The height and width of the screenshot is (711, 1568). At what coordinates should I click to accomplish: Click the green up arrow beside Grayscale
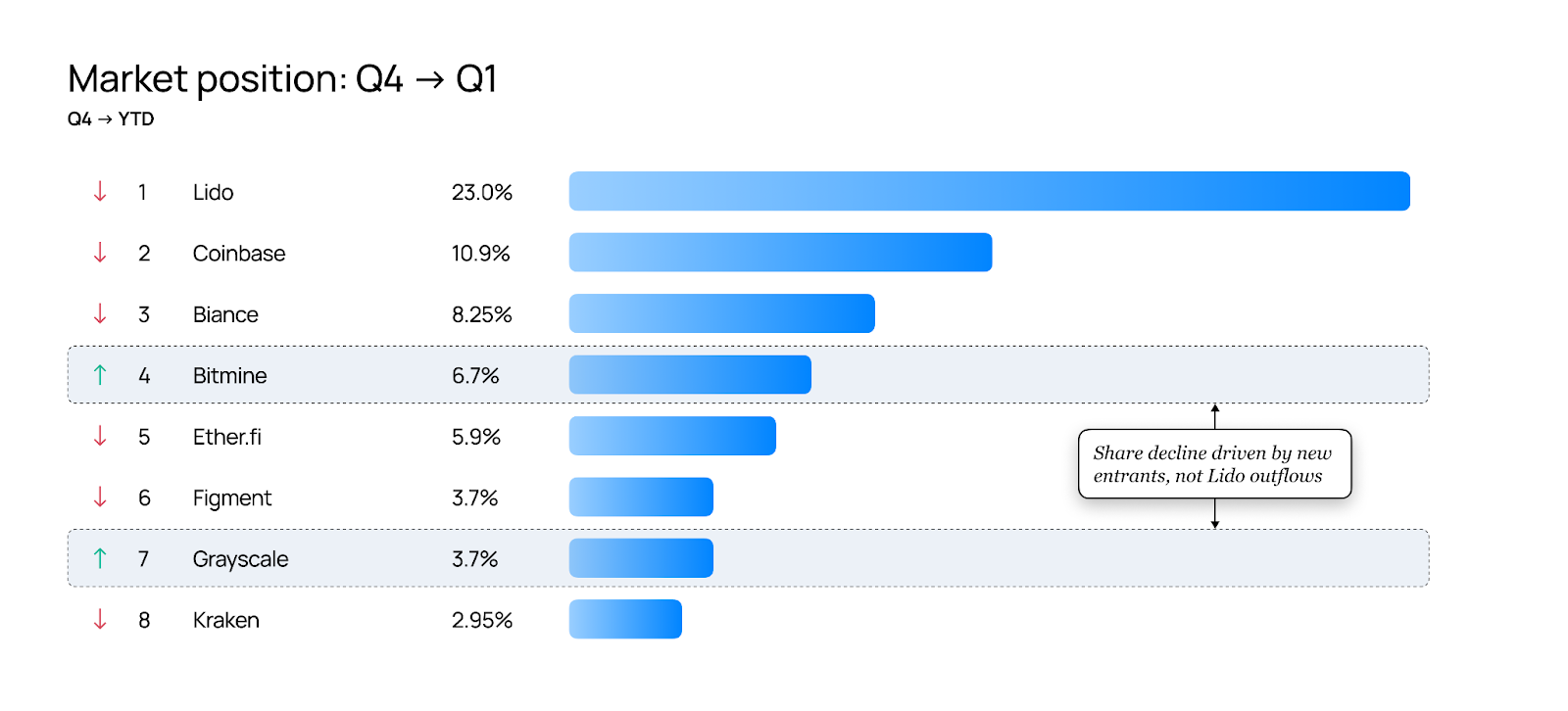[100, 559]
